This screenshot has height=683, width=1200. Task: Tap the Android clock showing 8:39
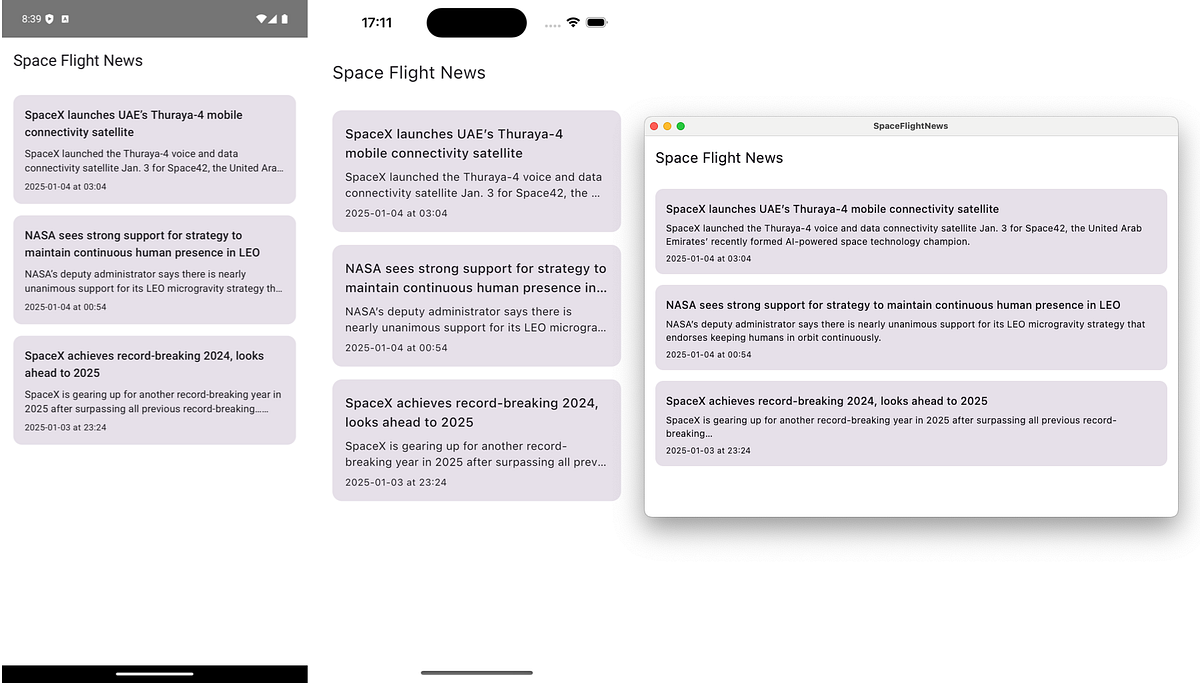(32, 22)
